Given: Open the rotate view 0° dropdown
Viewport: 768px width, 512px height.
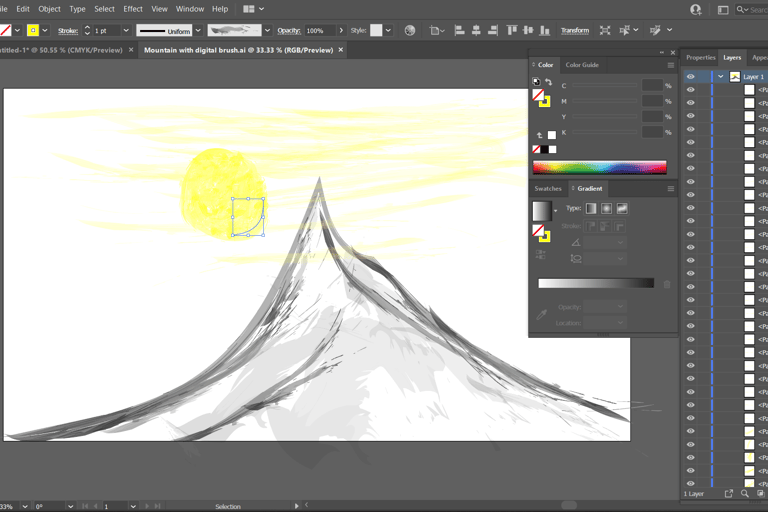Looking at the screenshot, I should point(71,507).
